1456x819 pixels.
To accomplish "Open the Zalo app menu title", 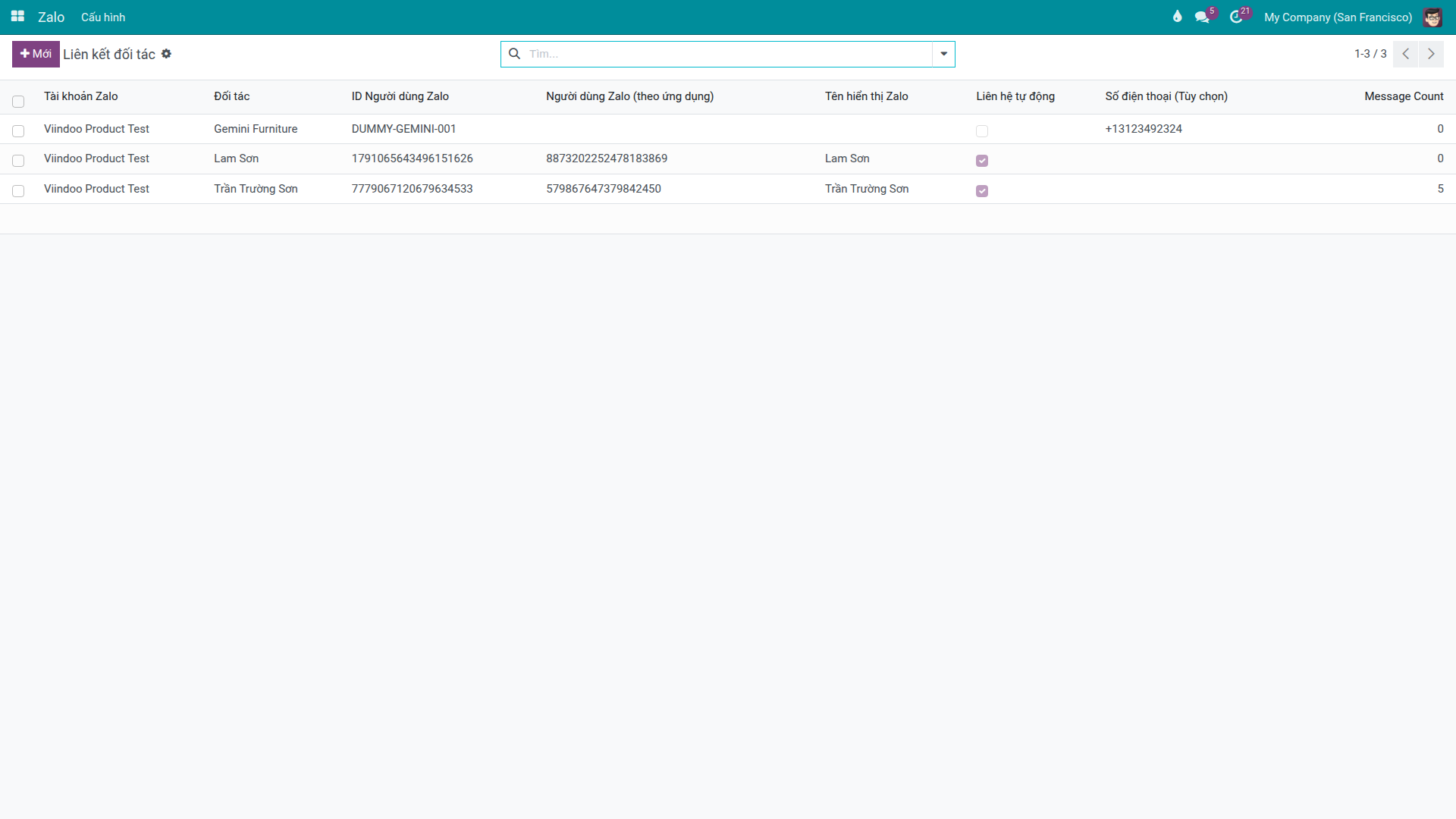I will [51, 17].
